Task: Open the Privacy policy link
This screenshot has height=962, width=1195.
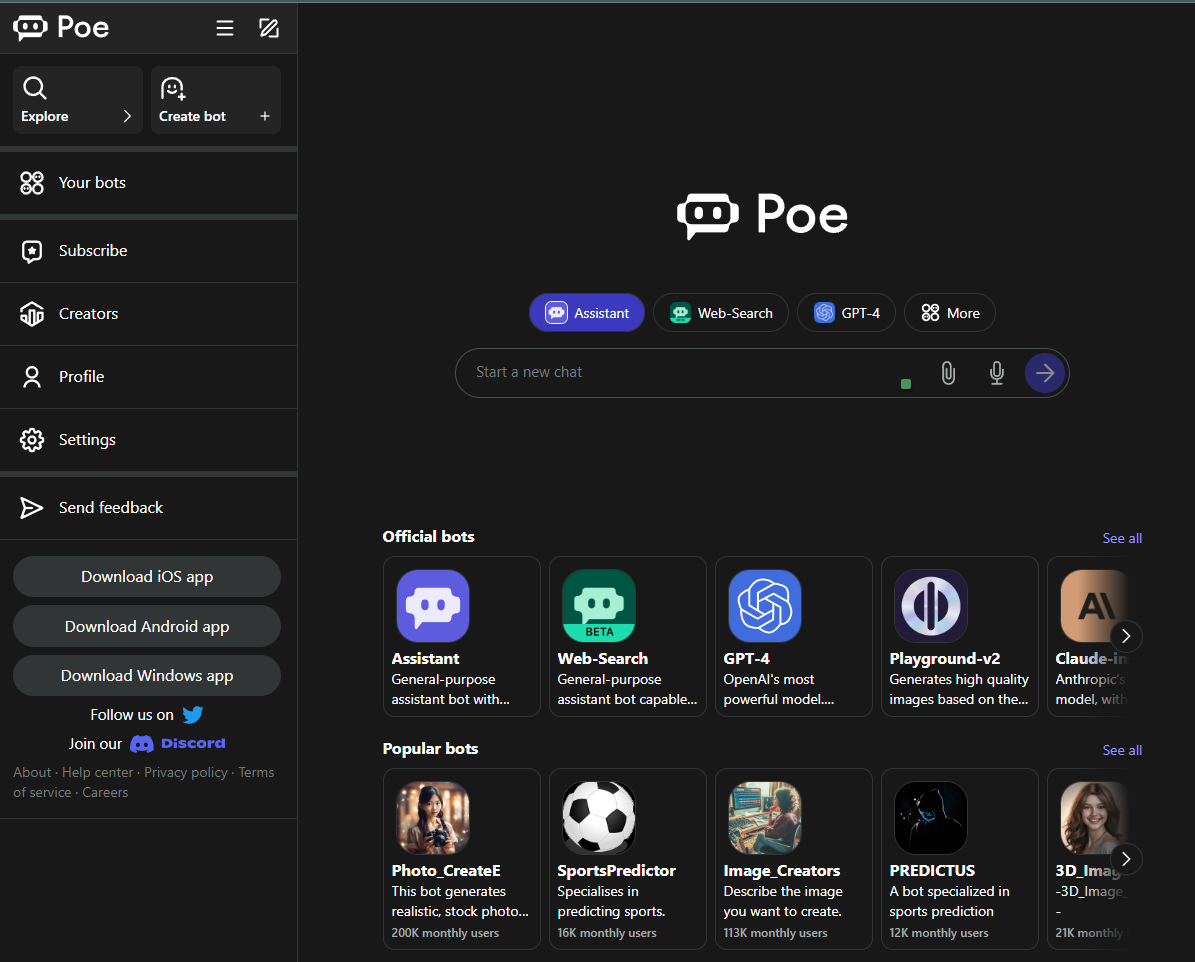Action: 186,772
